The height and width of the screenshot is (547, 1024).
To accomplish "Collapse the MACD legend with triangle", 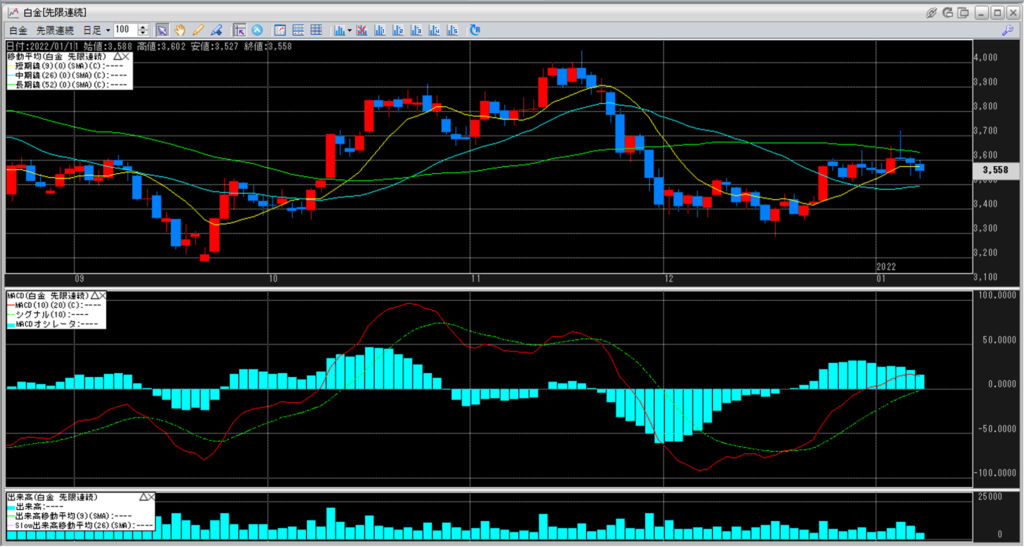I will pyautogui.click(x=94, y=297).
